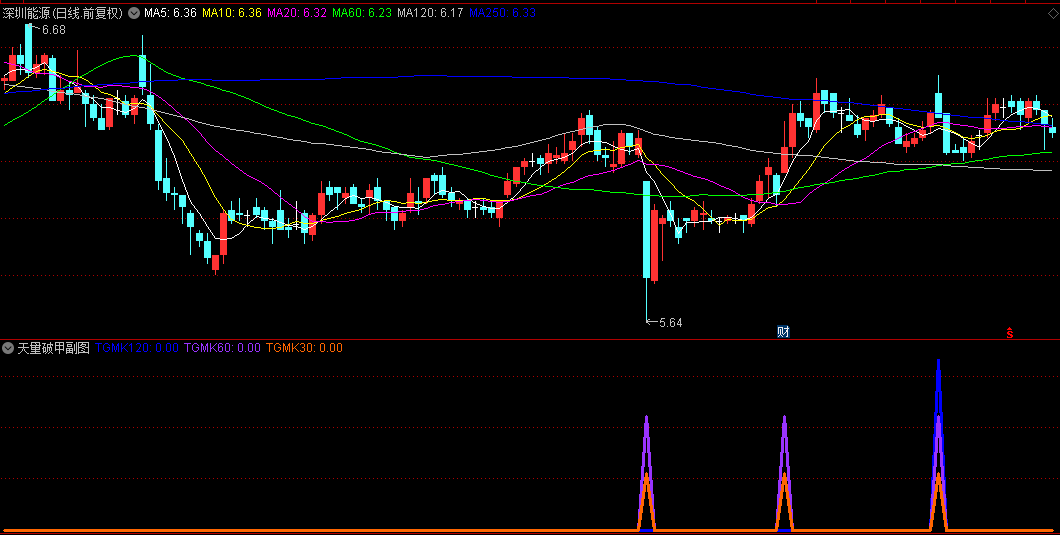Select the TGMK60: 0.00 label

point(222,348)
